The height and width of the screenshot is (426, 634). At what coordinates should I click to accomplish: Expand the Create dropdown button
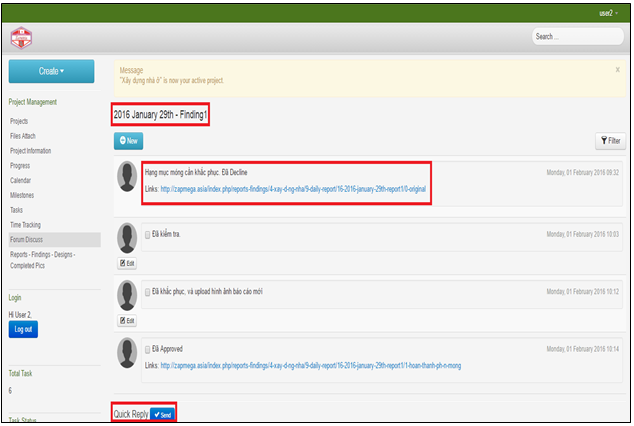[x=51, y=71]
